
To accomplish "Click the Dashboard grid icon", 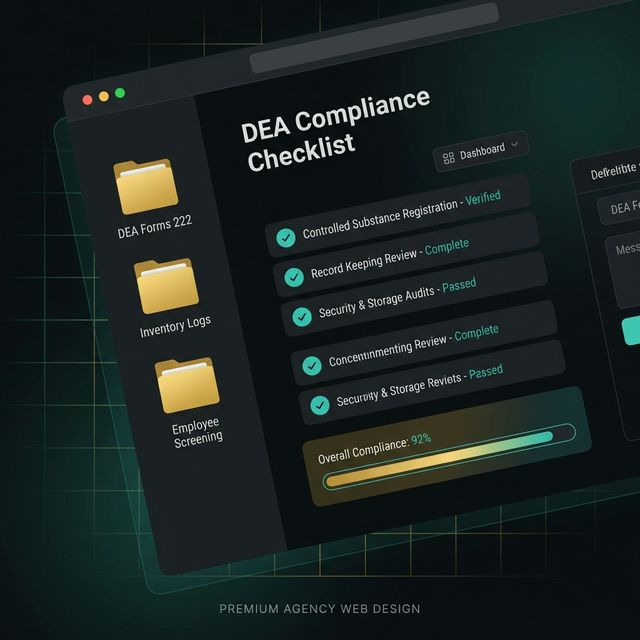I will point(449,158).
